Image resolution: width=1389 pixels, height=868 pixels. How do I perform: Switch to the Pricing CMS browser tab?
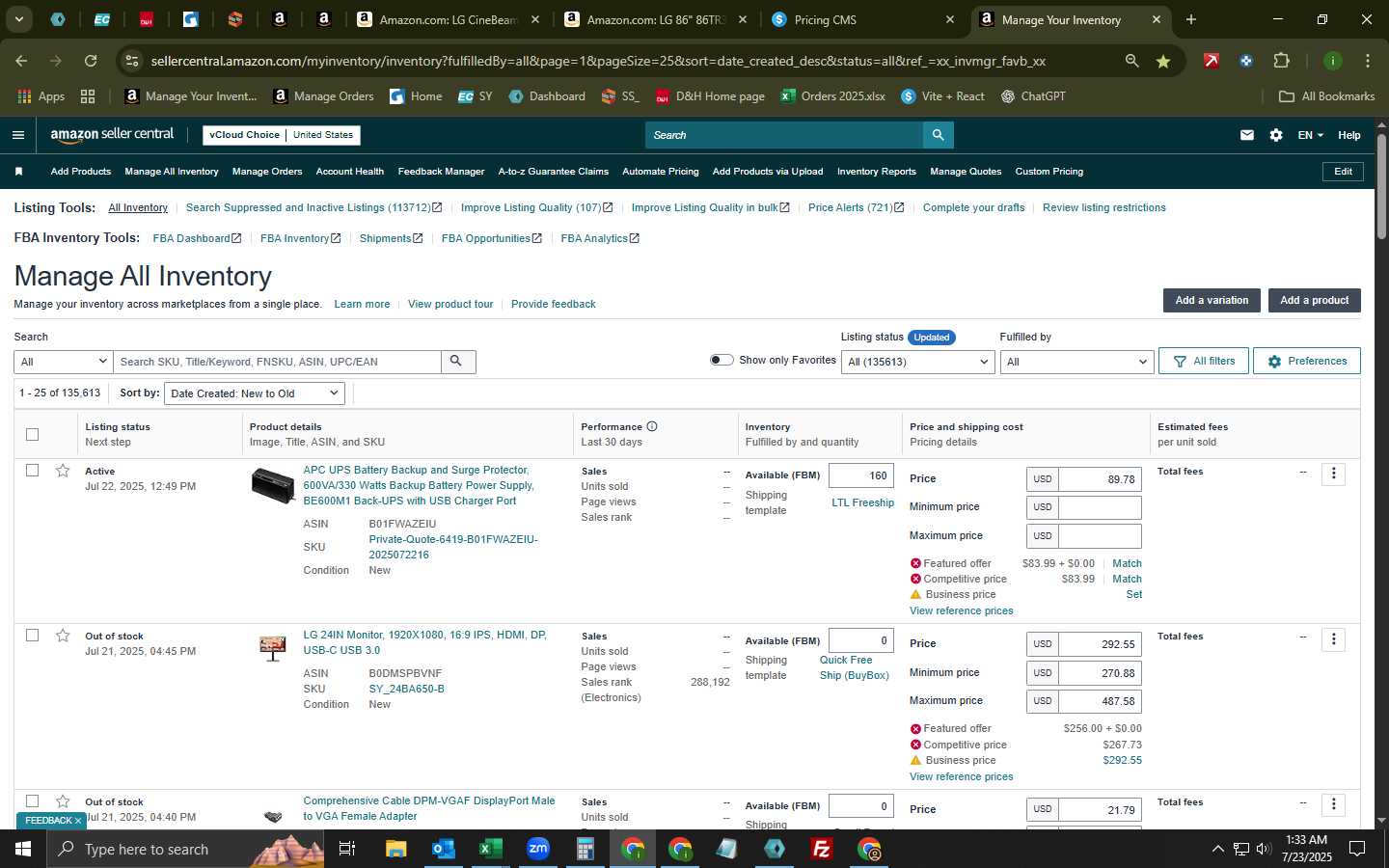(863, 19)
